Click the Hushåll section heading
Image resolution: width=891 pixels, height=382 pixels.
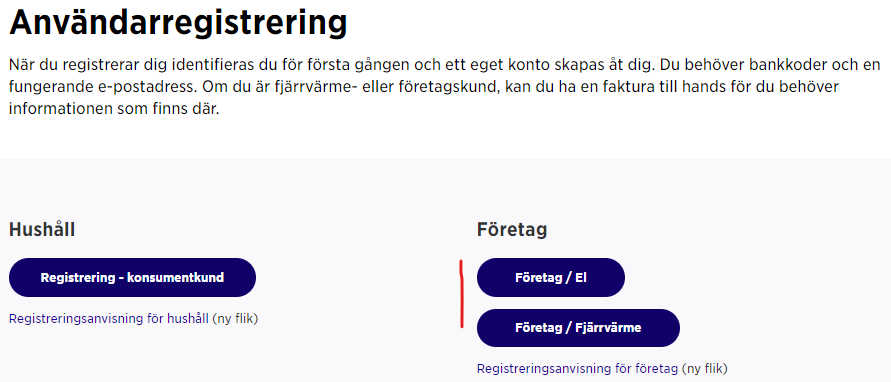[x=42, y=230]
